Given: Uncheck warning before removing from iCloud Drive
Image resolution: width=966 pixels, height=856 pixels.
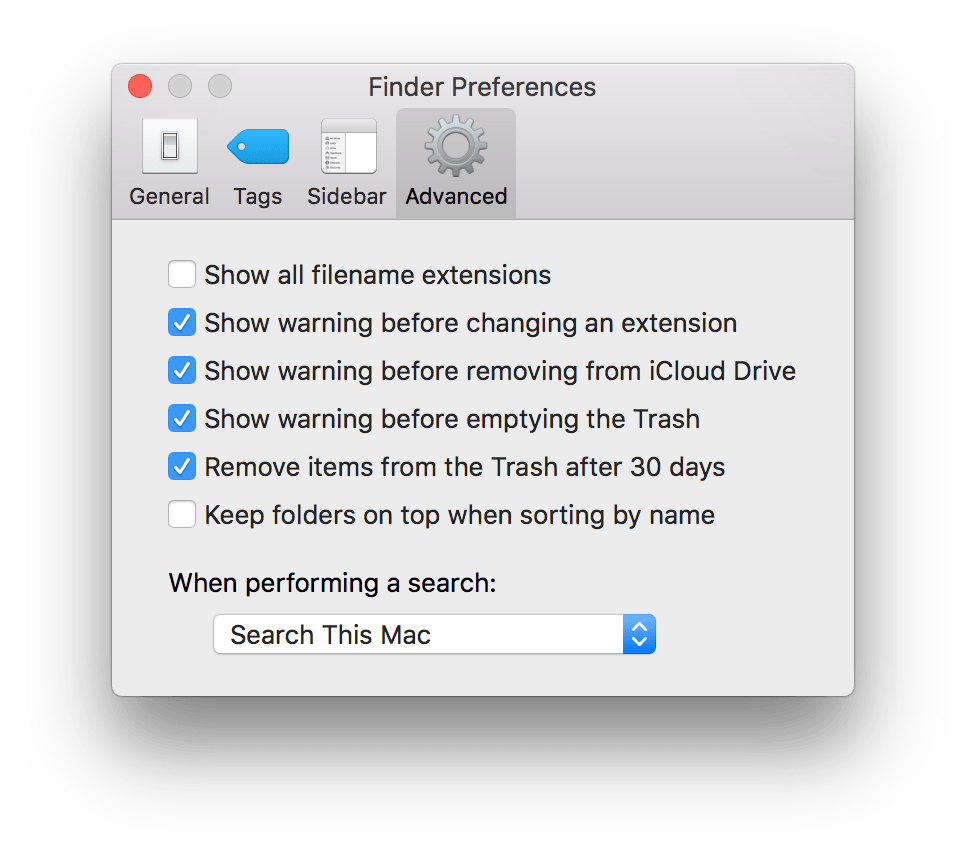Looking at the screenshot, I should click(x=182, y=370).
